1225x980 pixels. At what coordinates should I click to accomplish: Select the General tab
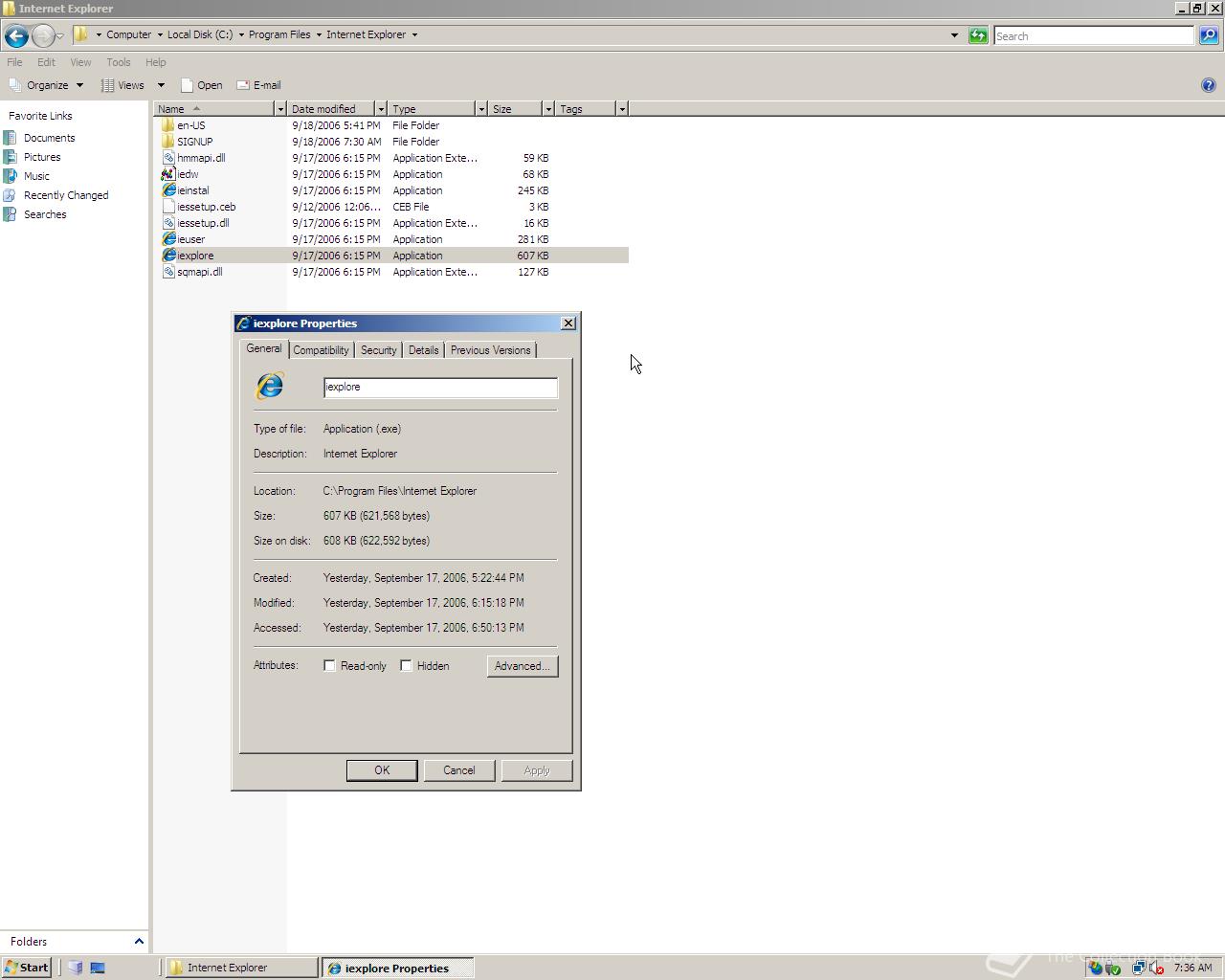pos(264,348)
